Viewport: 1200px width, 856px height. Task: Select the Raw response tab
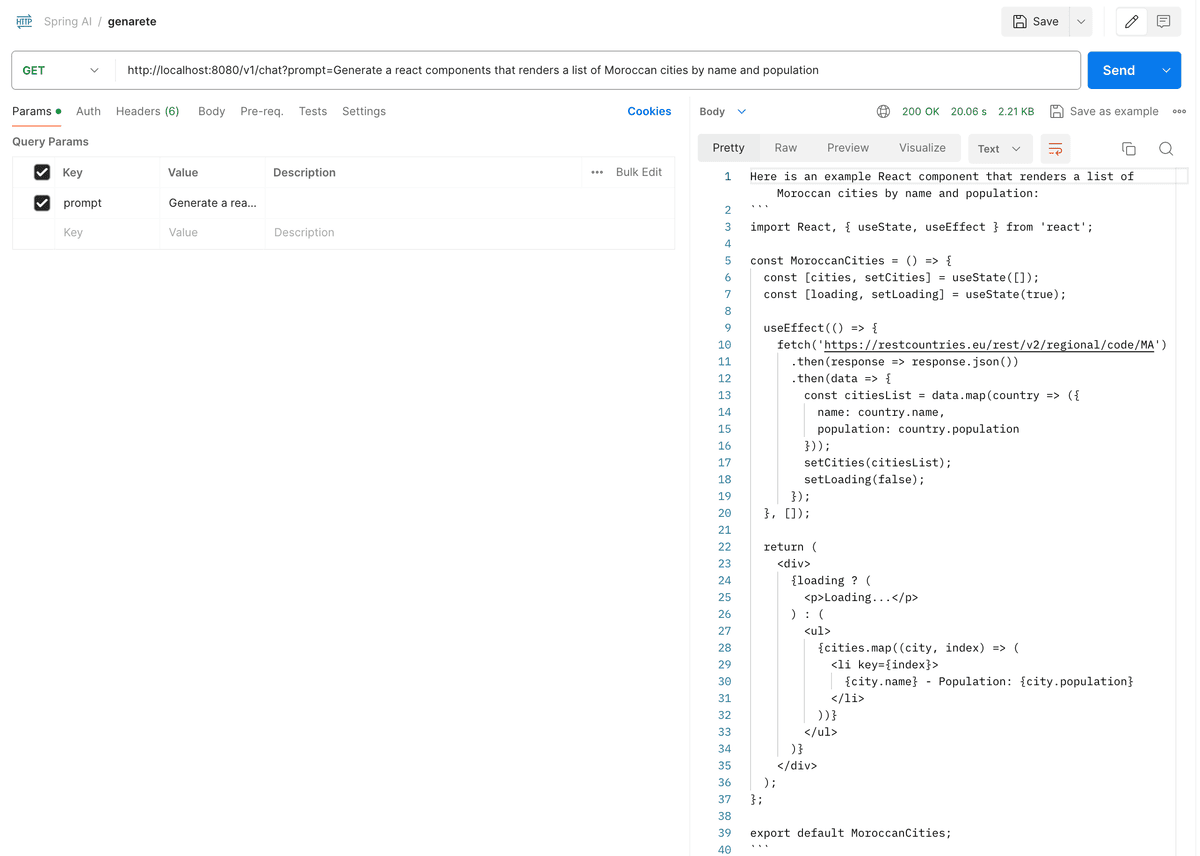coord(785,148)
